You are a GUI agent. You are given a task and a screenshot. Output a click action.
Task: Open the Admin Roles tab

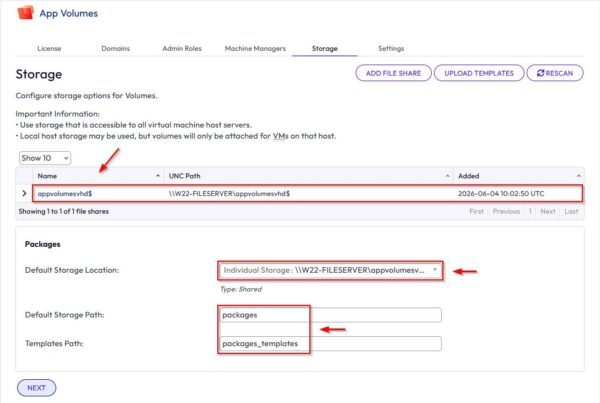pos(182,49)
